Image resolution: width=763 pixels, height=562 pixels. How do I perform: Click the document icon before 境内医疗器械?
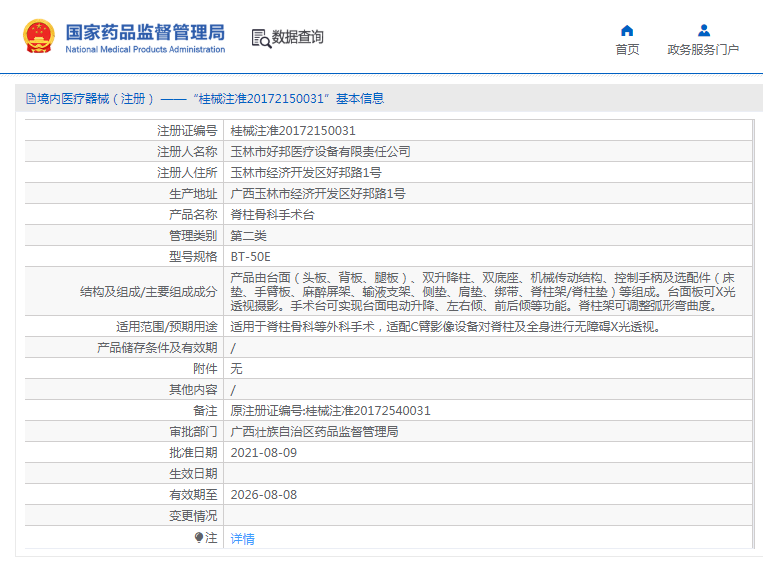[31, 99]
